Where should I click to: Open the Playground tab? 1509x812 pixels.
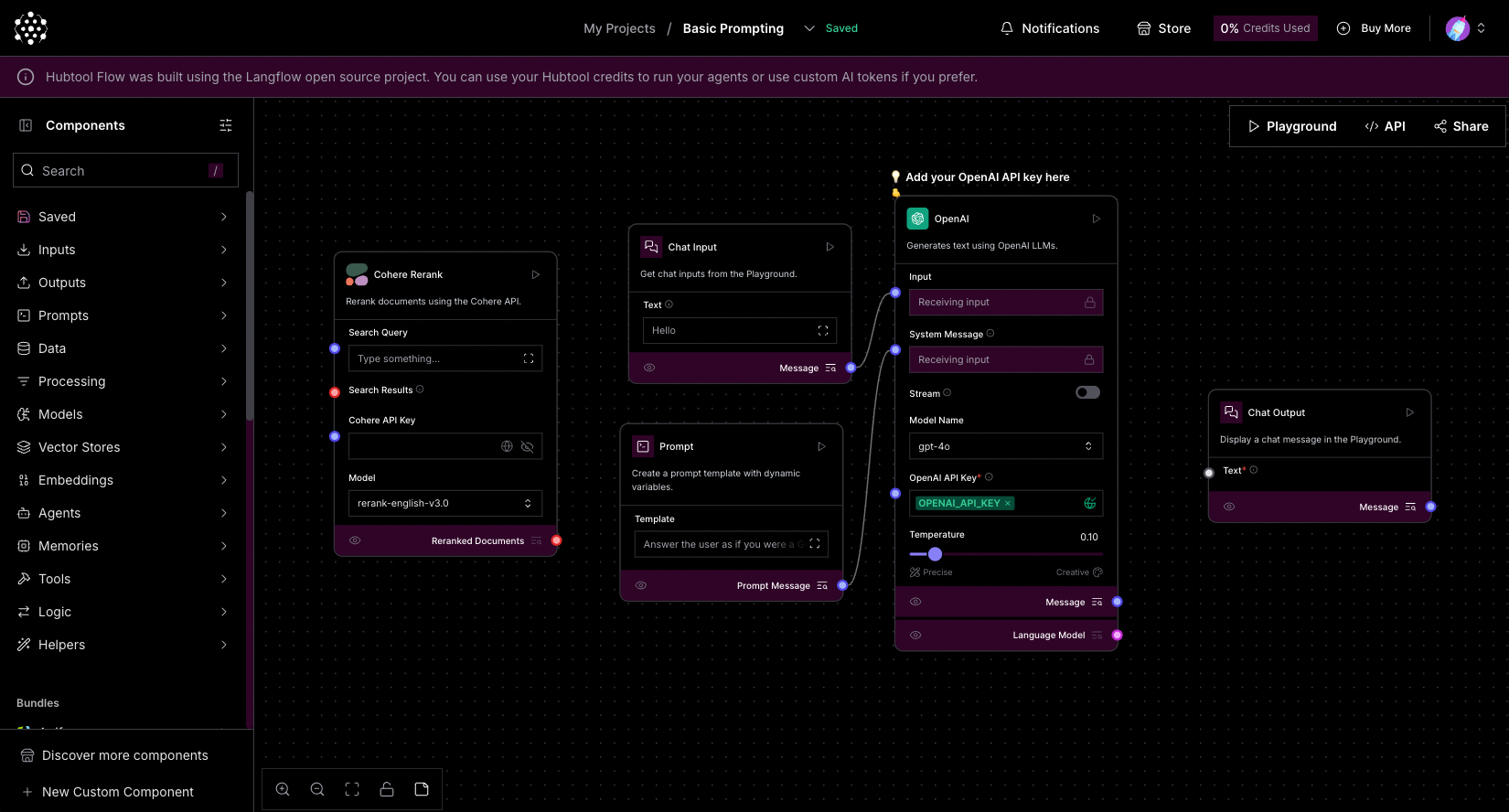[1291, 126]
